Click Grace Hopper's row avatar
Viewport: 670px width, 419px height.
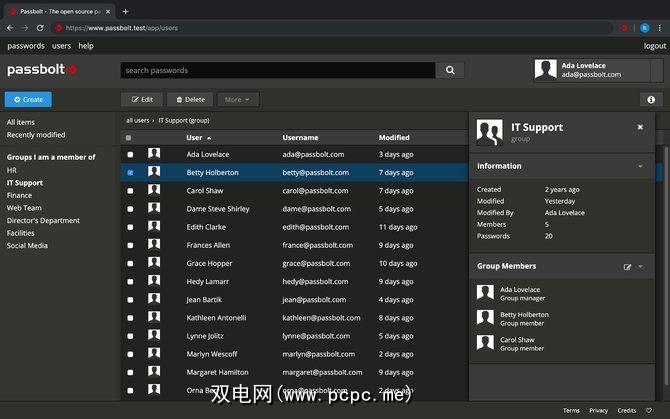tap(154, 262)
